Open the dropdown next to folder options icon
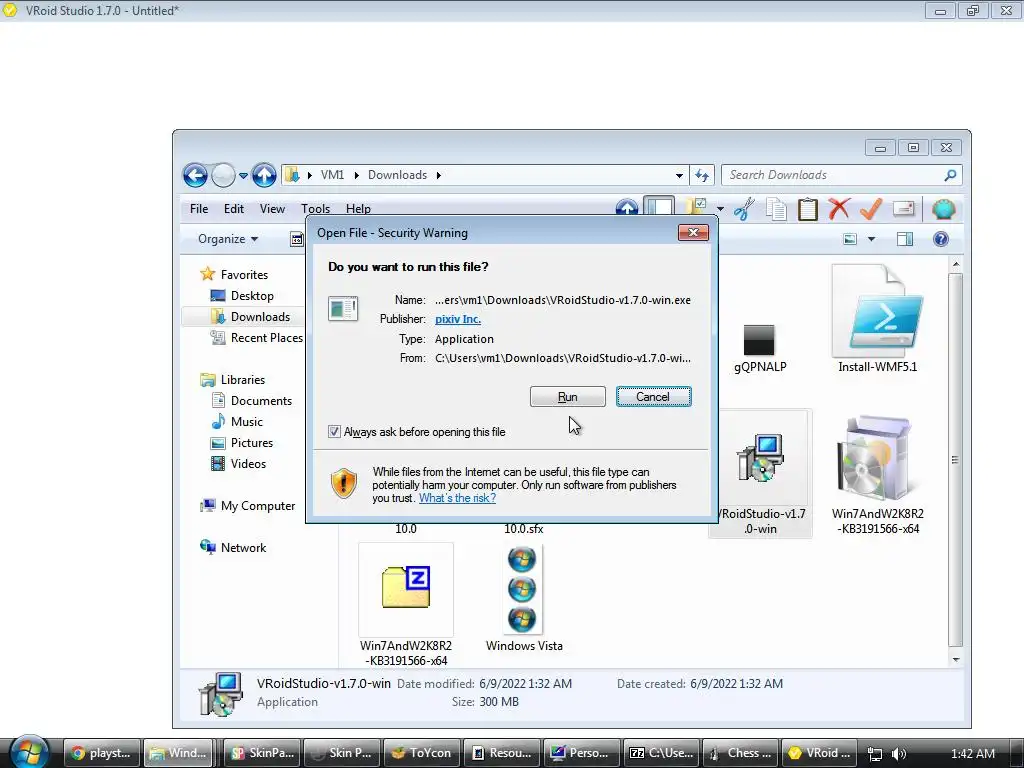The width and height of the screenshot is (1024, 768). 720,209
